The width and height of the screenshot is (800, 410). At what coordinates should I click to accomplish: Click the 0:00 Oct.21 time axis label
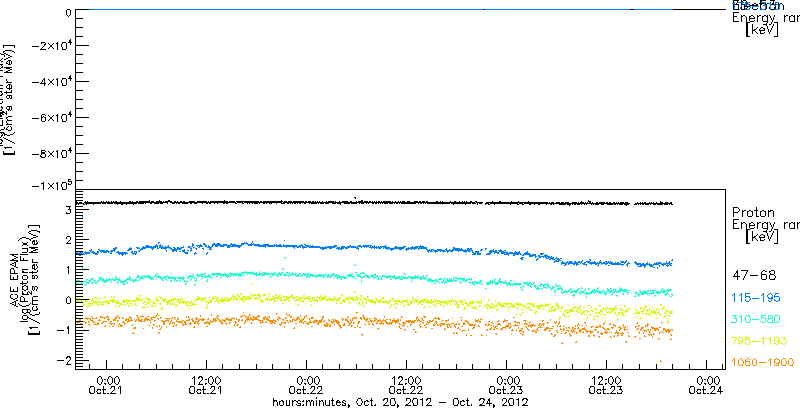tap(107, 386)
